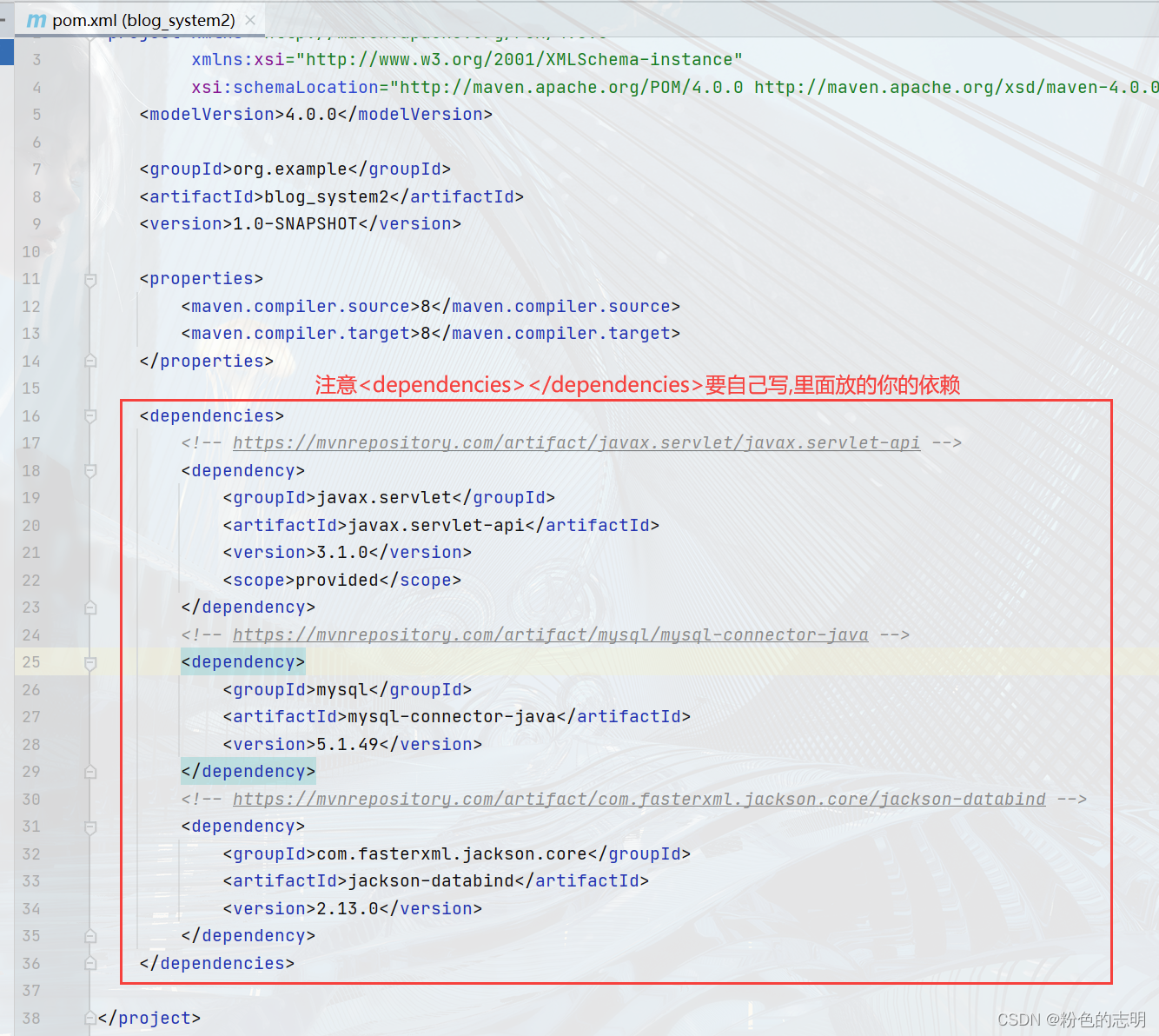Click fold end marker at line 29
1159x1036 pixels.
pyautogui.click(x=90, y=772)
